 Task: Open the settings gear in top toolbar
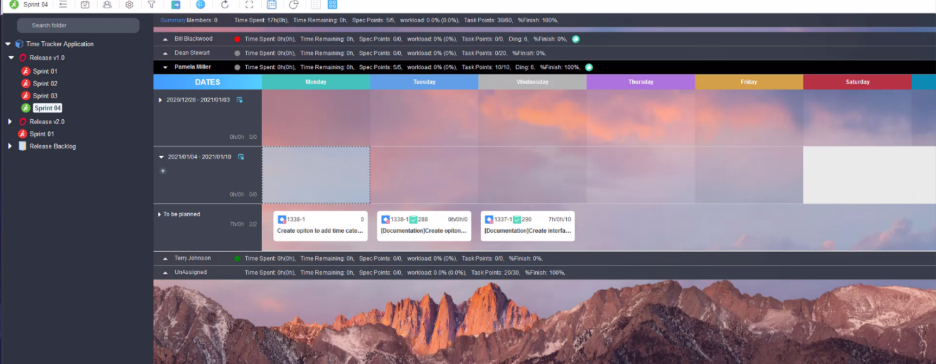130,5
